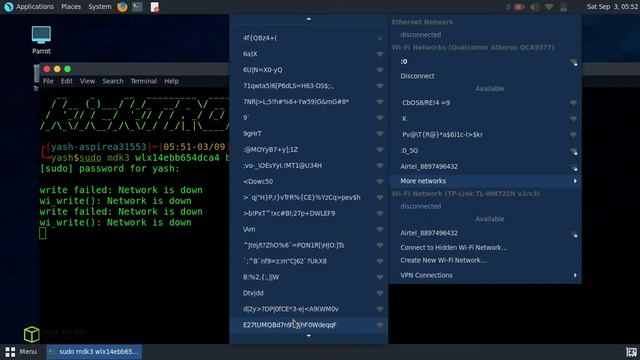Connect to network CbOS8/RE!4 =9
This screenshot has width=640, height=360.
click(485, 103)
